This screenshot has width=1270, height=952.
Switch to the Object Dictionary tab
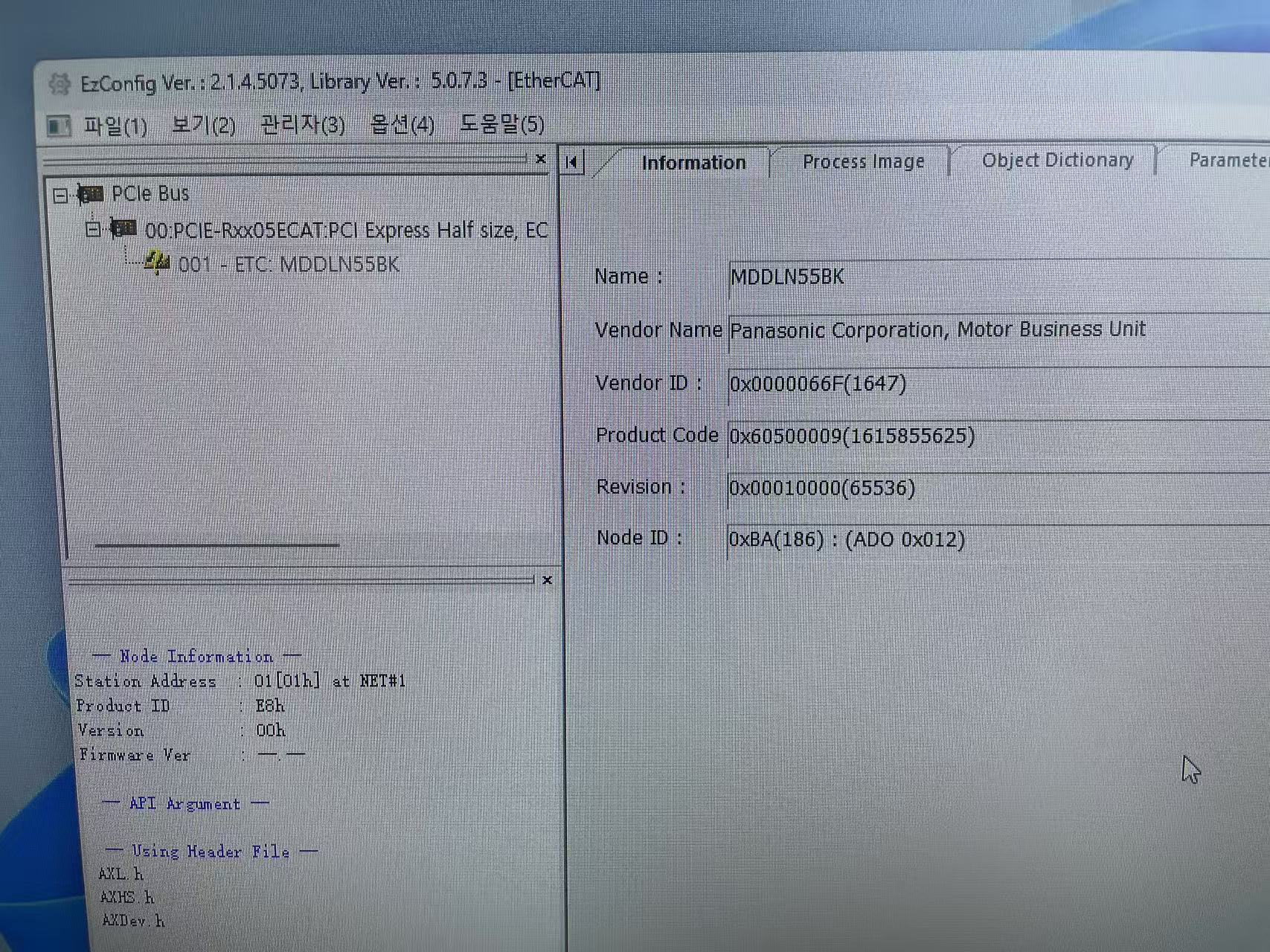tap(1057, 160)
